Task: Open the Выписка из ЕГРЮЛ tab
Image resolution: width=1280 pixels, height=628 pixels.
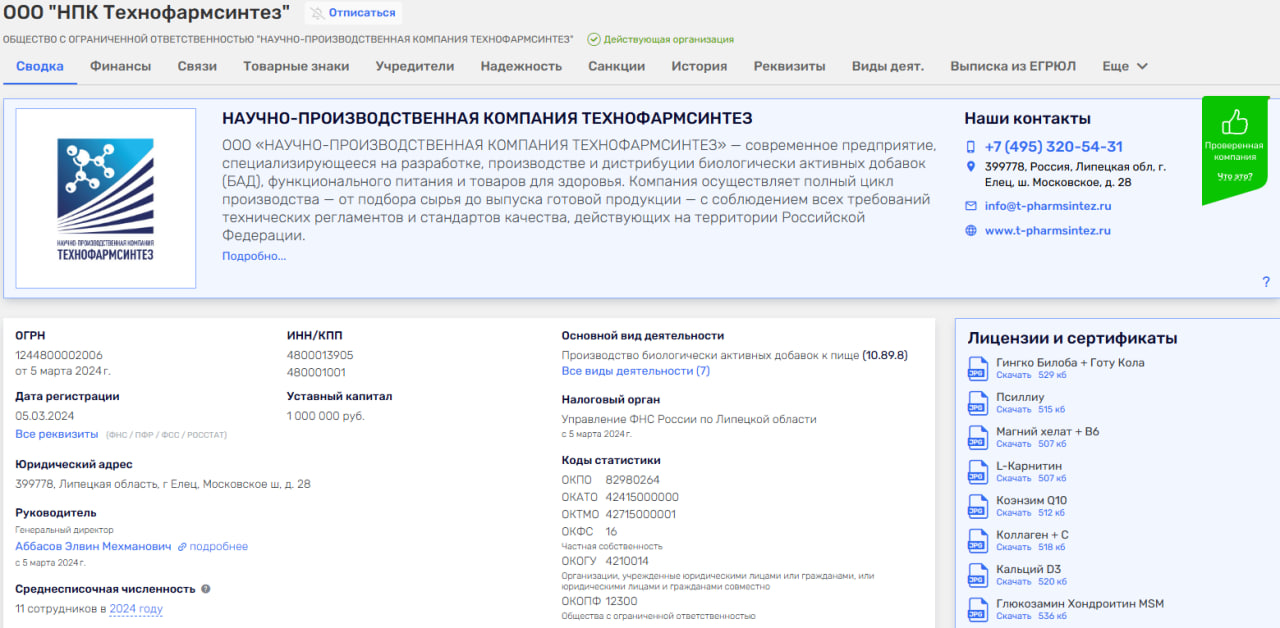Action: pyautogui.click(x=1012, y=66)
